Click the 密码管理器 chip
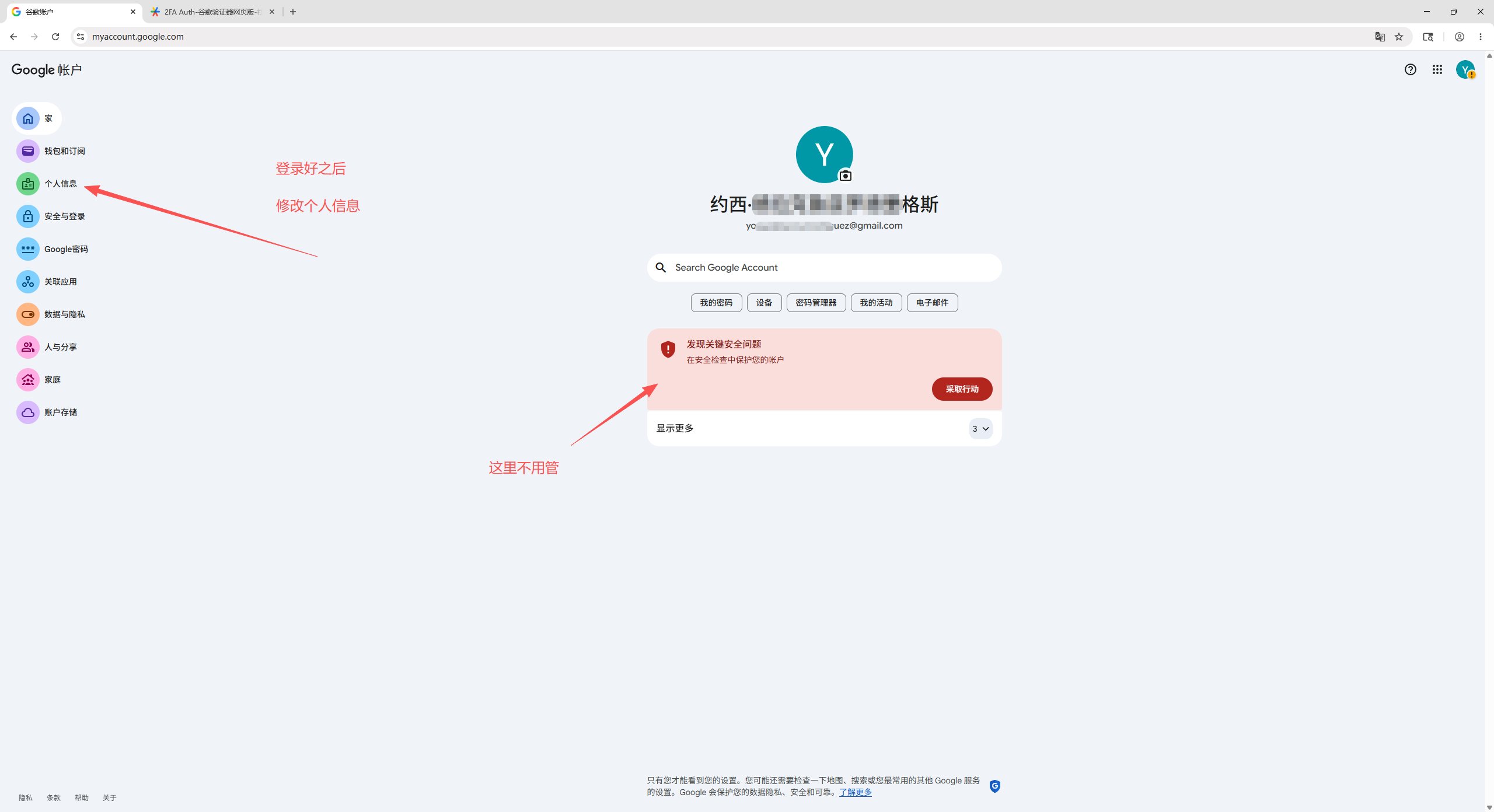The image size is (1494, 812). point(816,303)
